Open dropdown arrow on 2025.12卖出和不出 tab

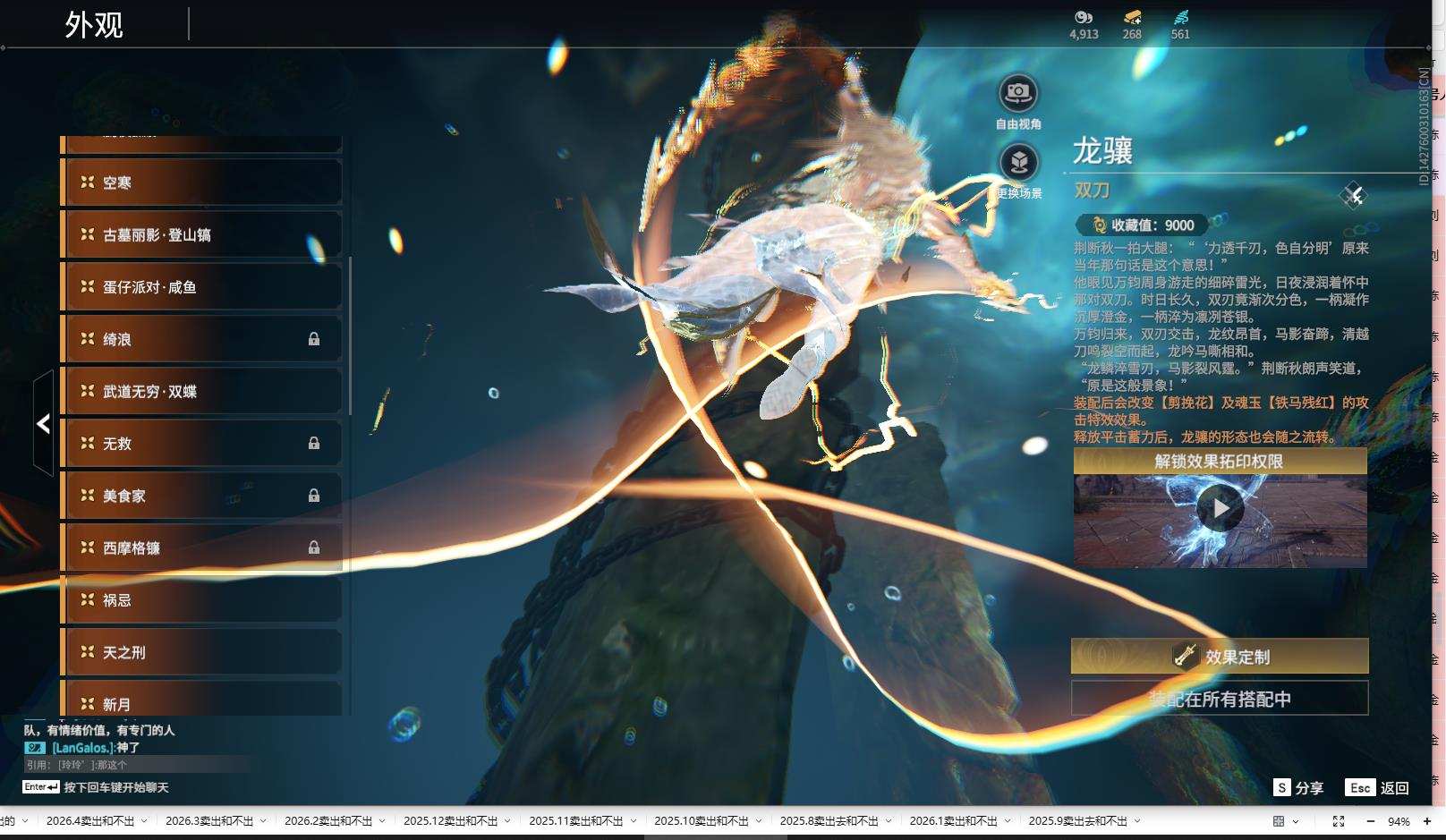click(508, 821)
